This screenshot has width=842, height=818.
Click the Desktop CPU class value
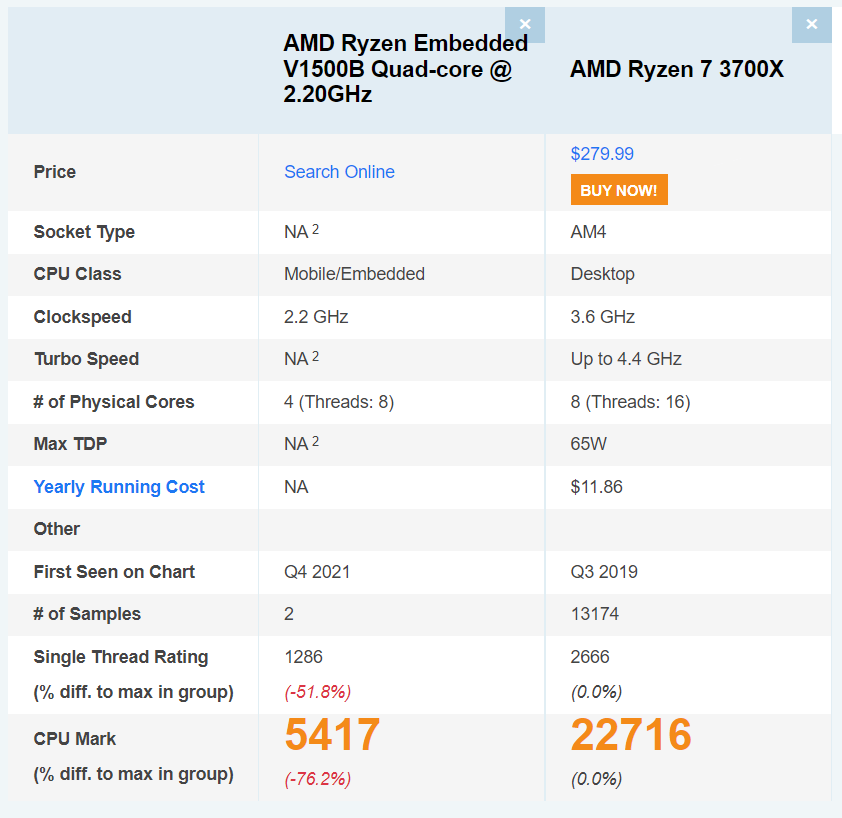pos(603,274)
